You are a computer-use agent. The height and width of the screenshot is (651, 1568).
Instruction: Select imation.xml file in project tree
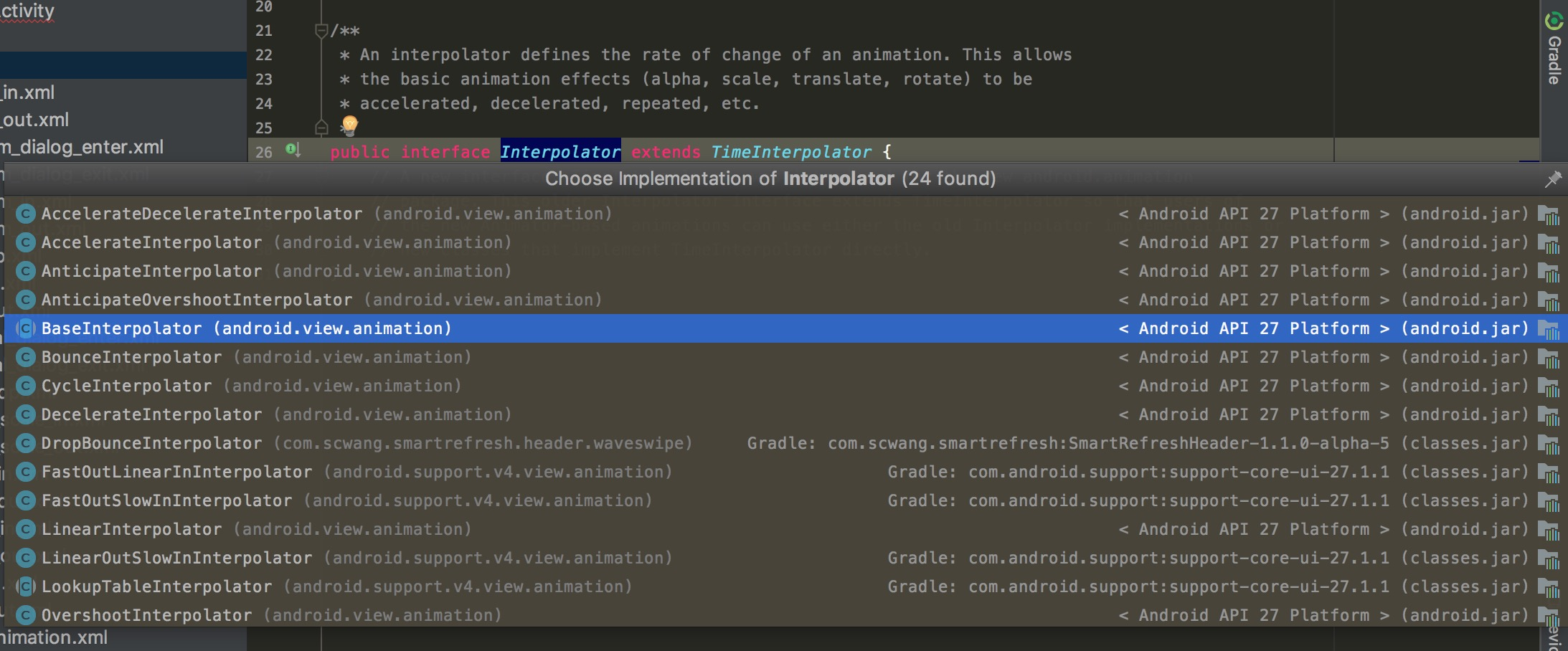point(54,637)
